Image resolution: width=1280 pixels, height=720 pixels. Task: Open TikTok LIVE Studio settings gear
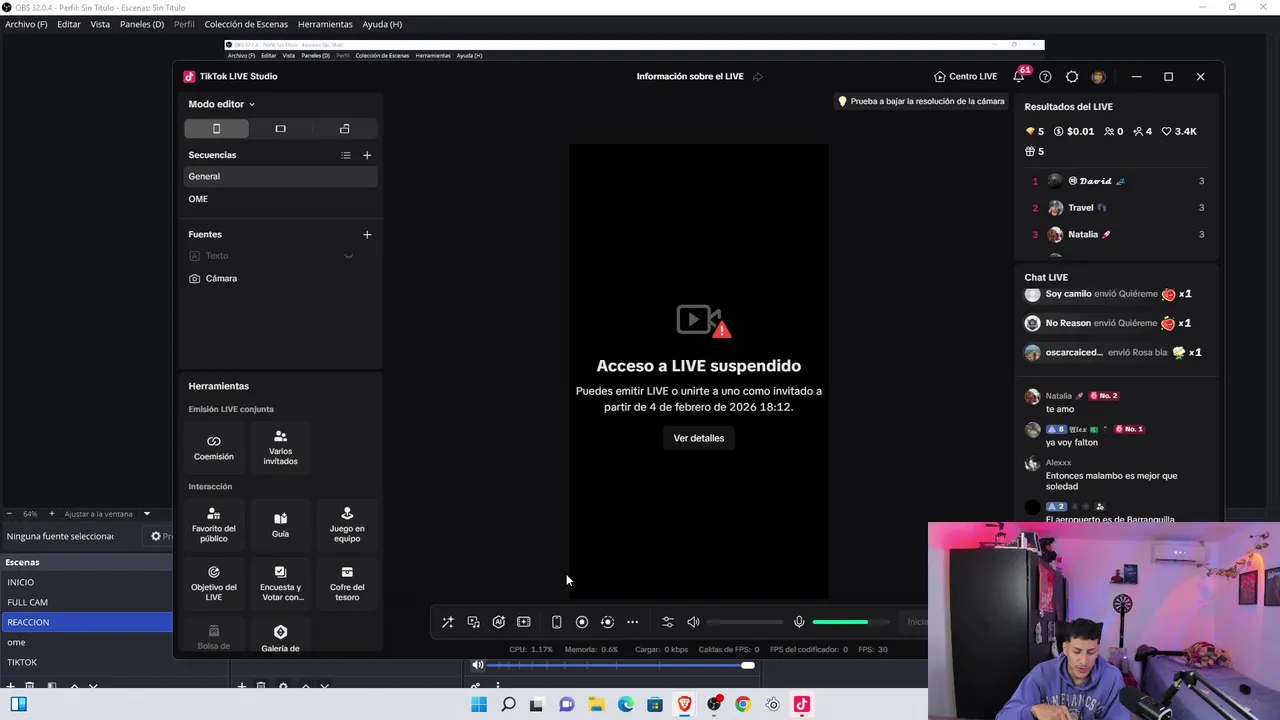coord(1072,77)
